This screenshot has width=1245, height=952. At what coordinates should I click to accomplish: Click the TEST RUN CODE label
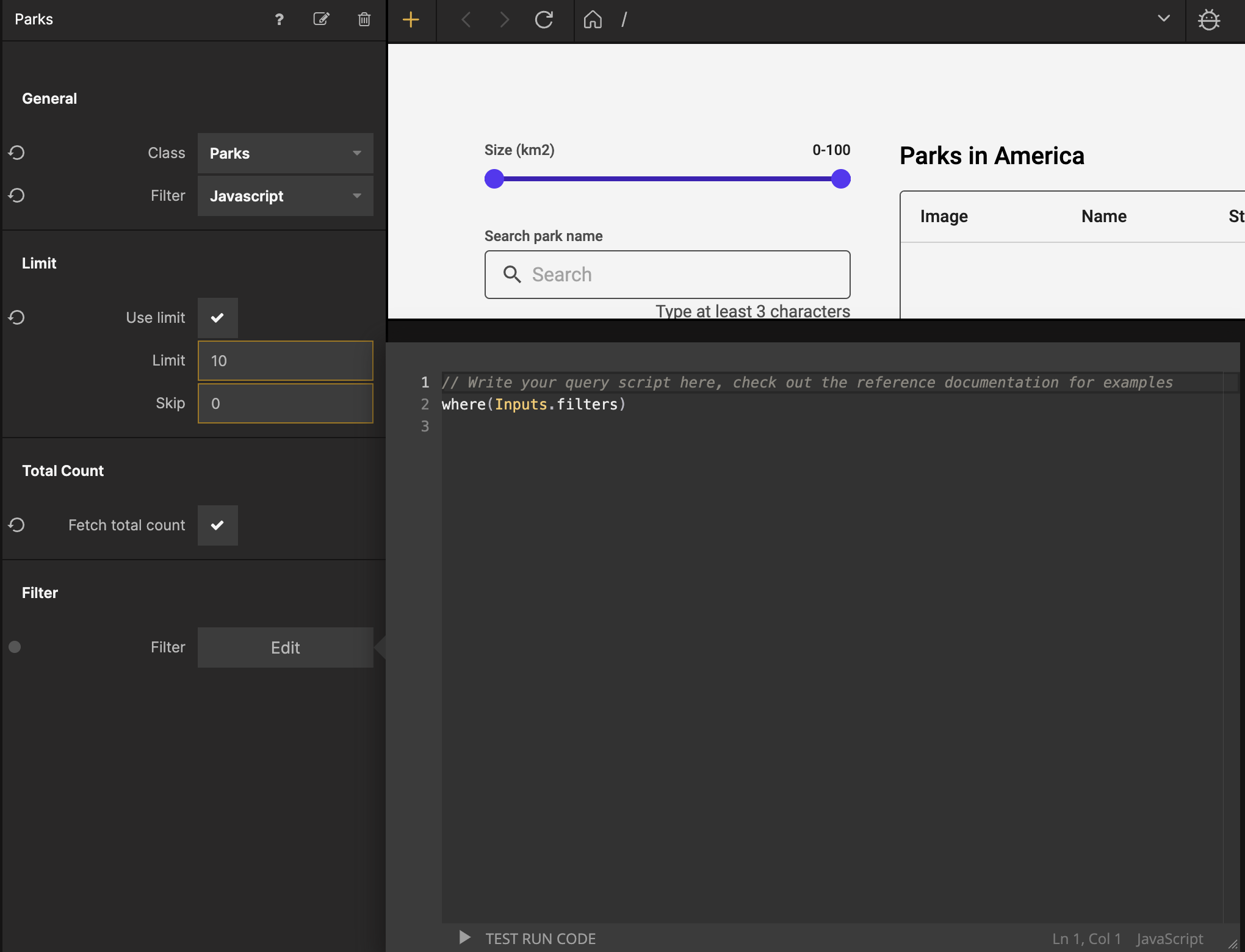tap(541, 939)
